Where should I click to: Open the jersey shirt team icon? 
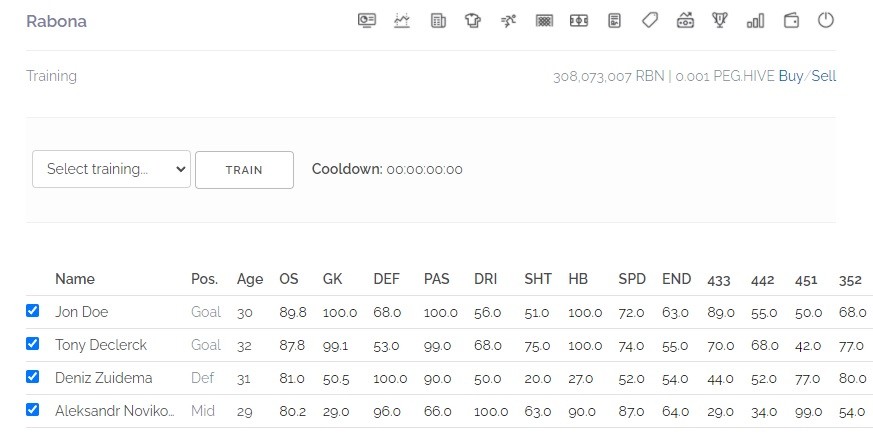point(473,21)
